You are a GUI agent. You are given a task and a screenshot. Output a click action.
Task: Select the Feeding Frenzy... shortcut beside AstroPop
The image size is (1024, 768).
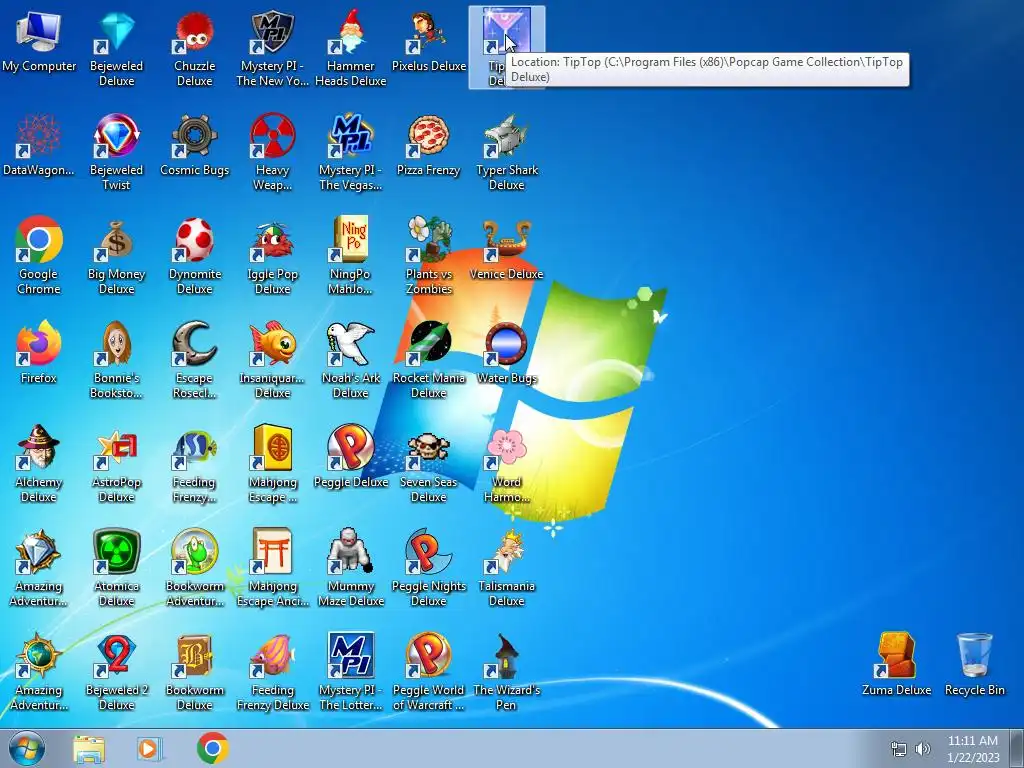pos(195,464)
